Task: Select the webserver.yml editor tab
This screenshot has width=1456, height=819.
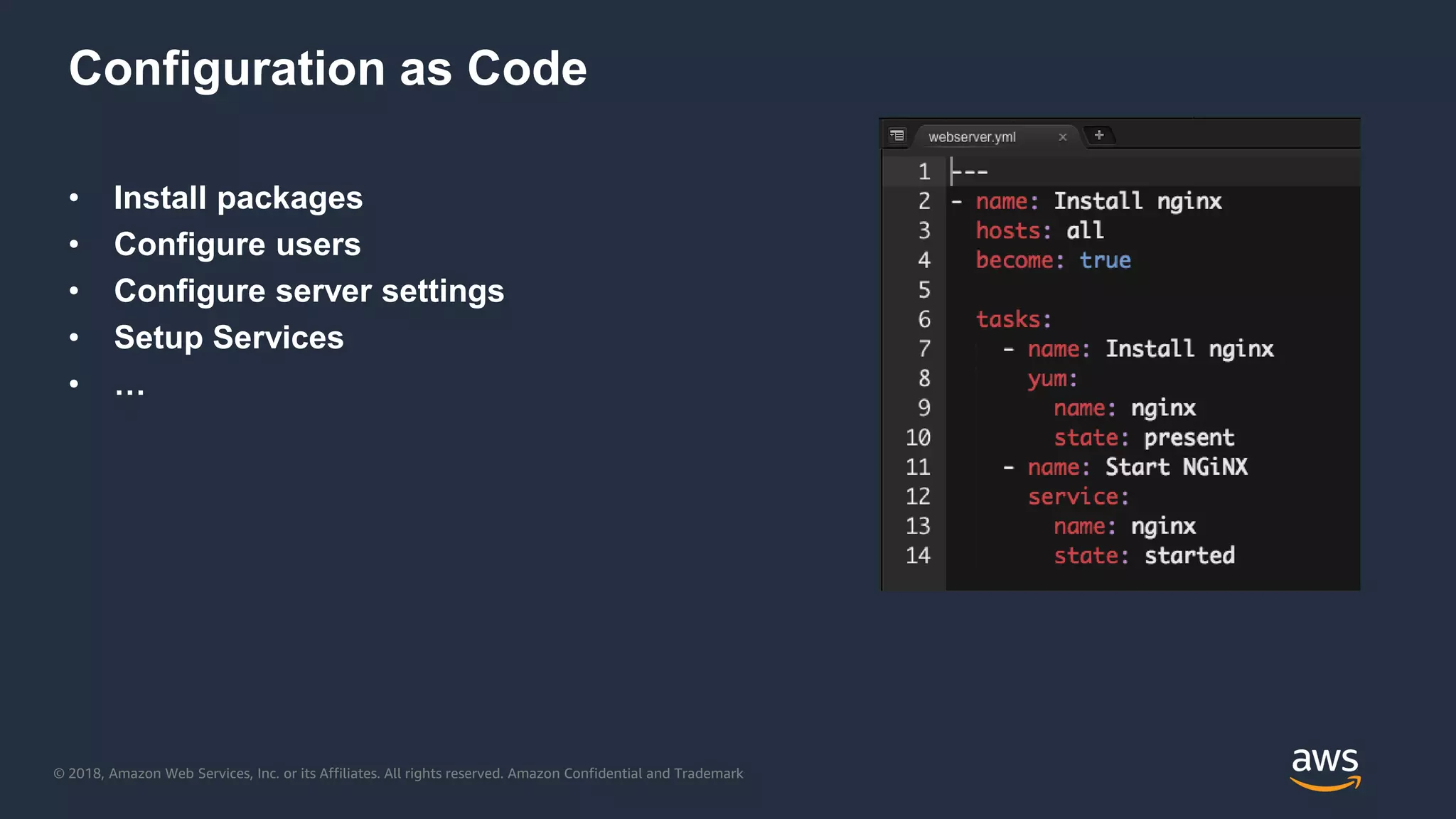Action: tap(972, 137)
